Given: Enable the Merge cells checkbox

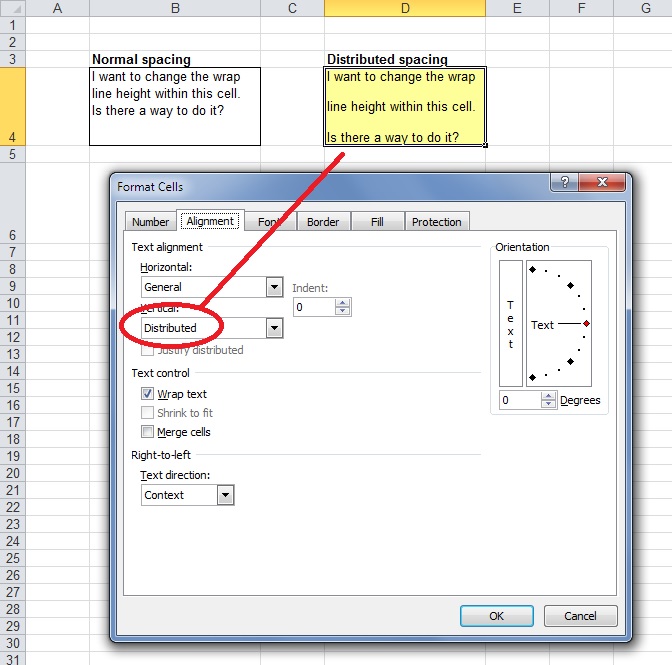Looking at the screenshot, I should point(147,431).
